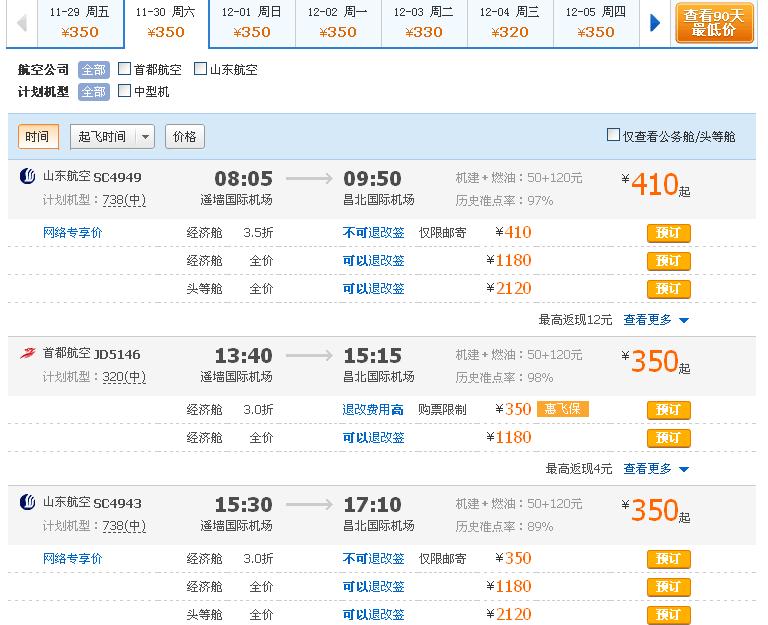Switch to the 12-01 周日 date tab
Image resolution: width=768 pixels, height=625 pixels.
[252, 22]
